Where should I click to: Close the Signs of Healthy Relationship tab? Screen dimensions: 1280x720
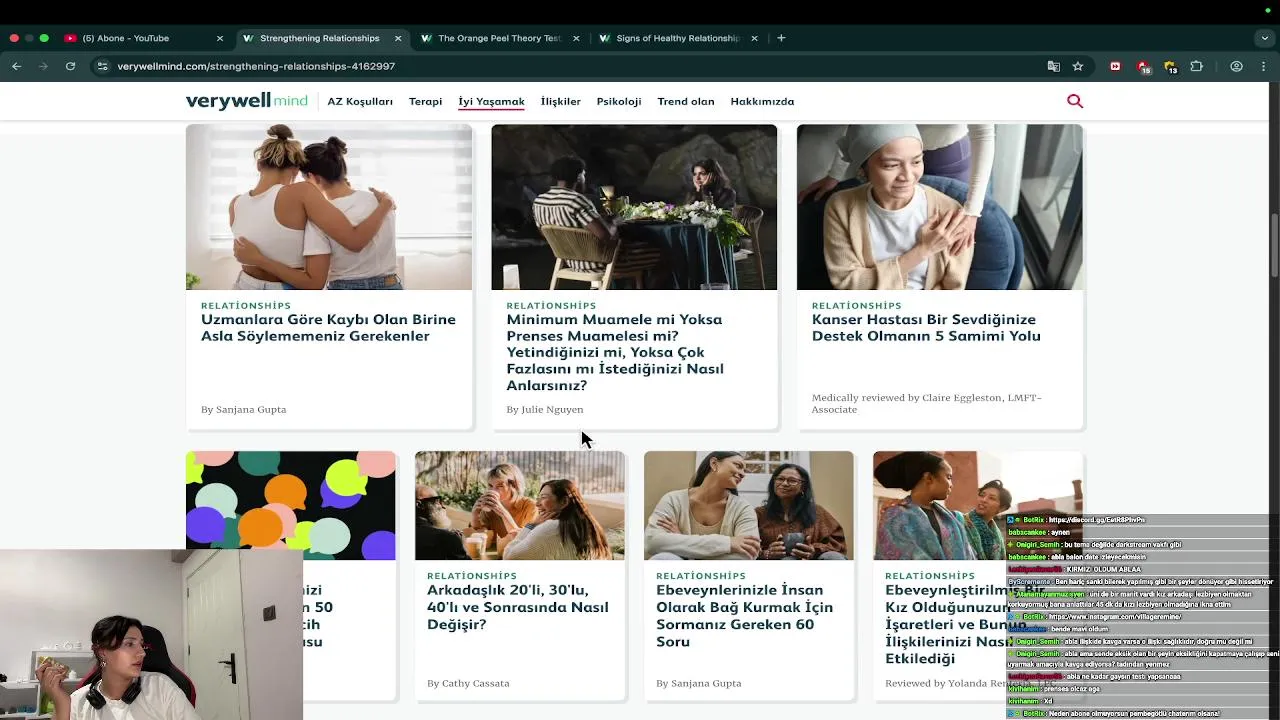point(754,38)
